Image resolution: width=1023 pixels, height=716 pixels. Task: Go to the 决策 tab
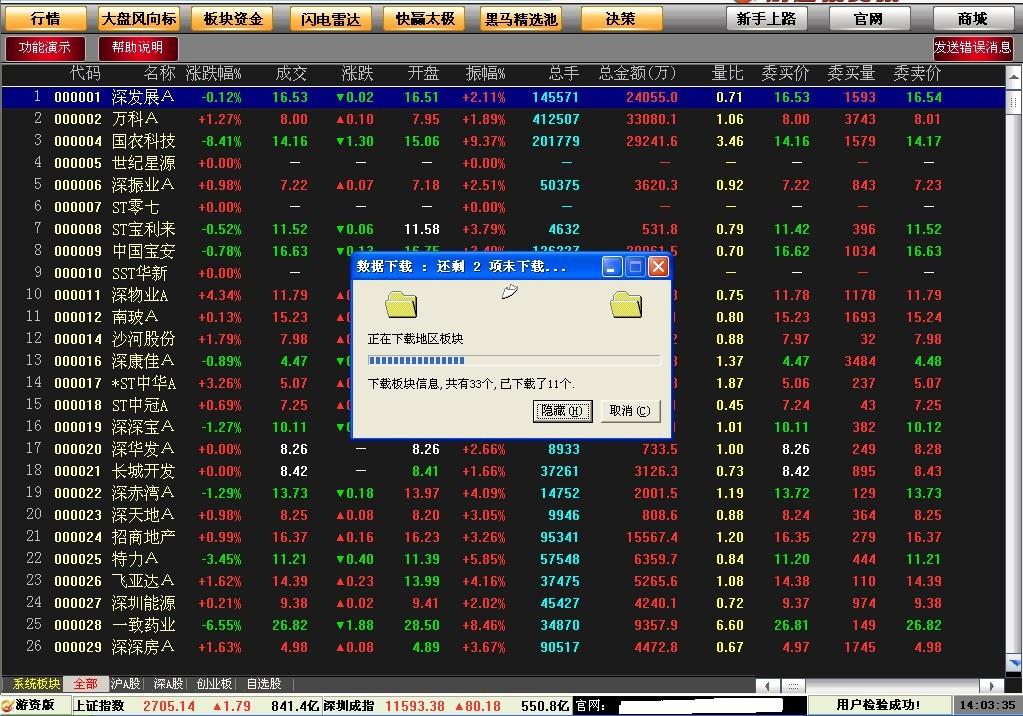pos(620,19)
